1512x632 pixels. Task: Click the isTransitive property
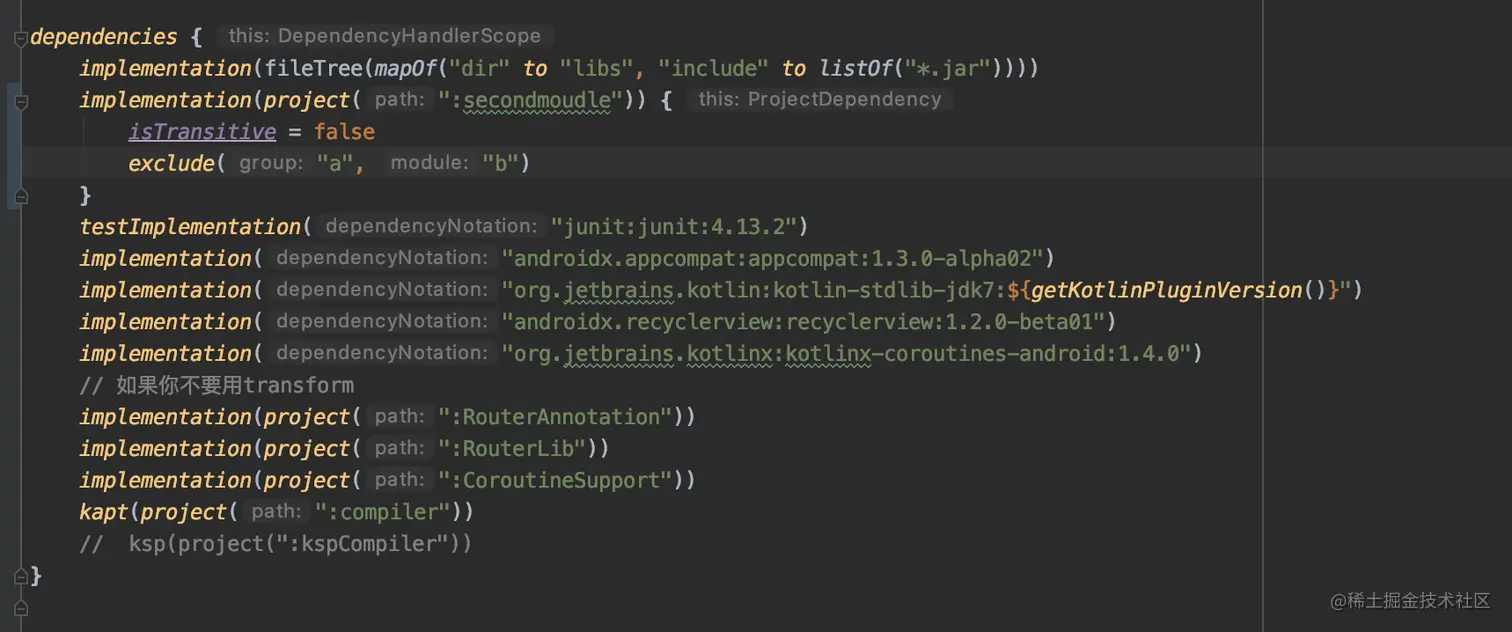click(202, 132)
